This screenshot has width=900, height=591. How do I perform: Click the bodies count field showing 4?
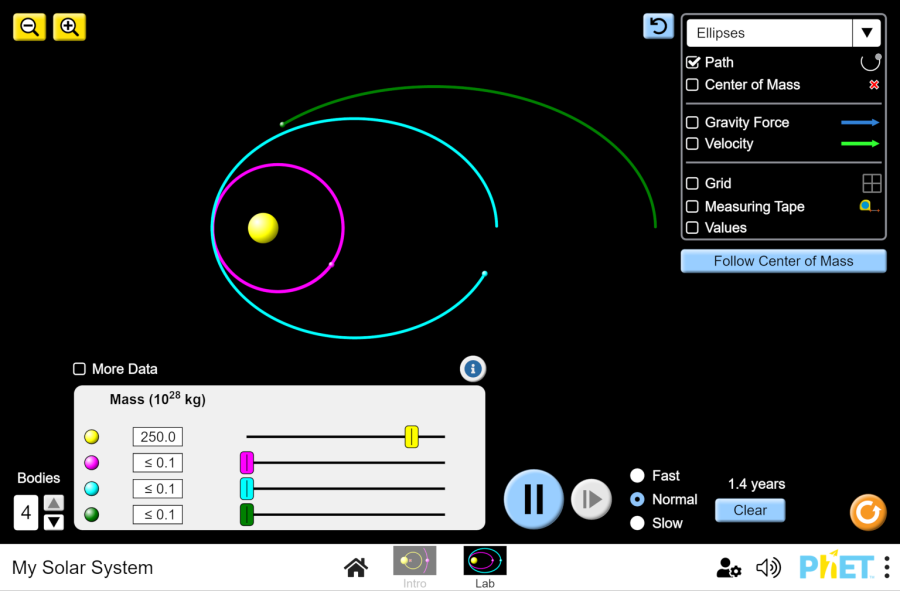pos(26,512)
